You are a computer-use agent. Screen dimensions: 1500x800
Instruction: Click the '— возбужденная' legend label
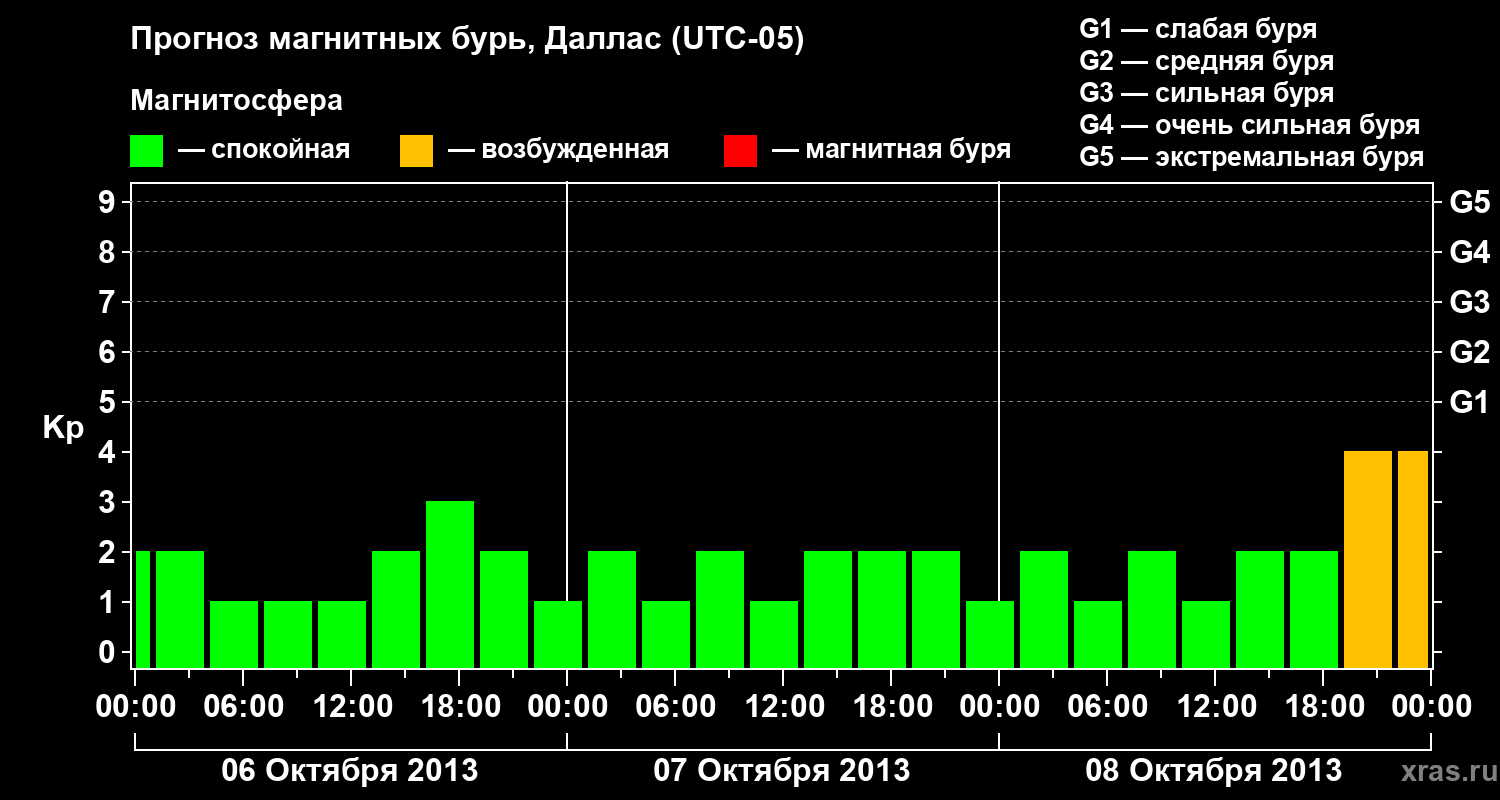(x=558, y=150)
